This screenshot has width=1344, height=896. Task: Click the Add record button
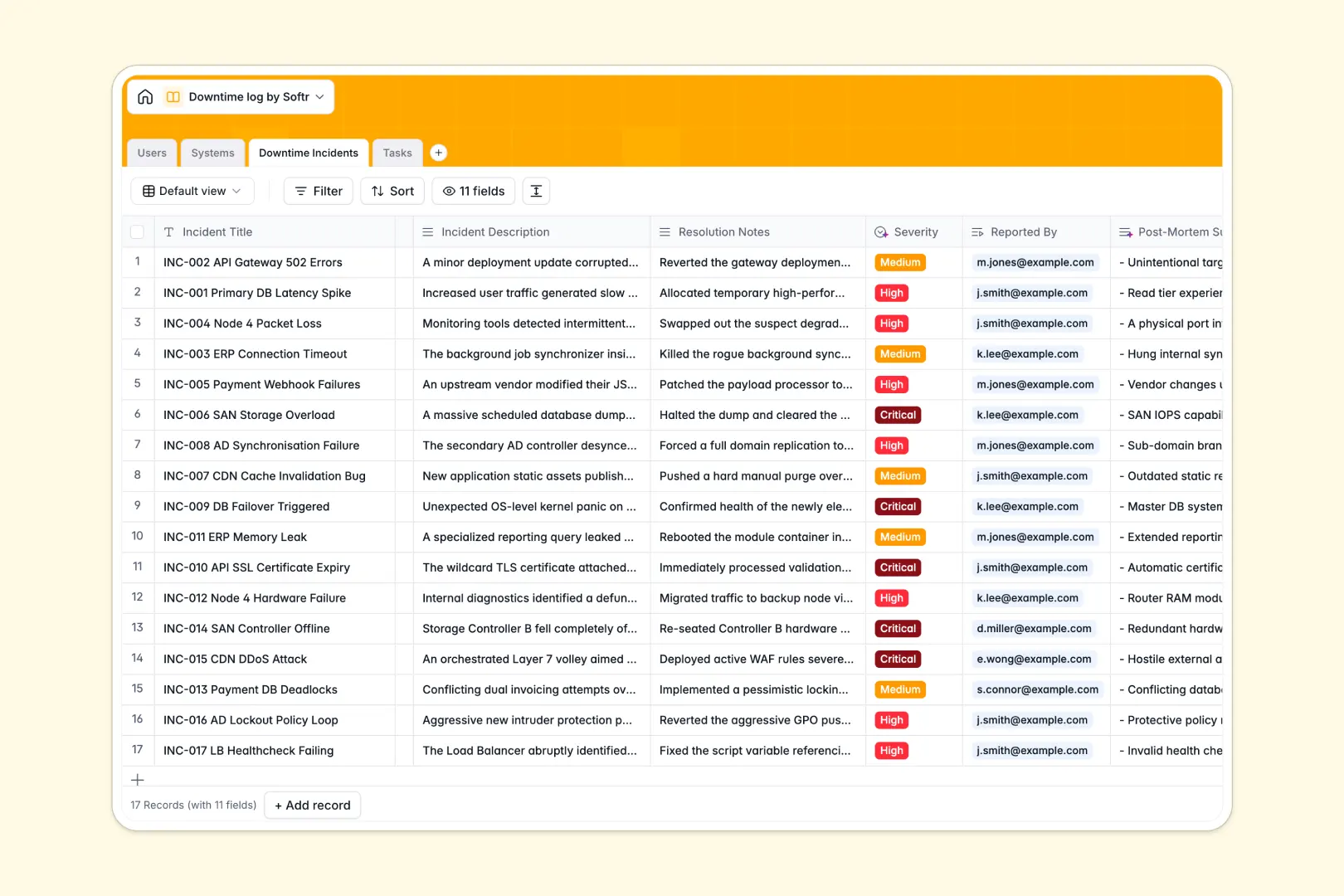312,805
